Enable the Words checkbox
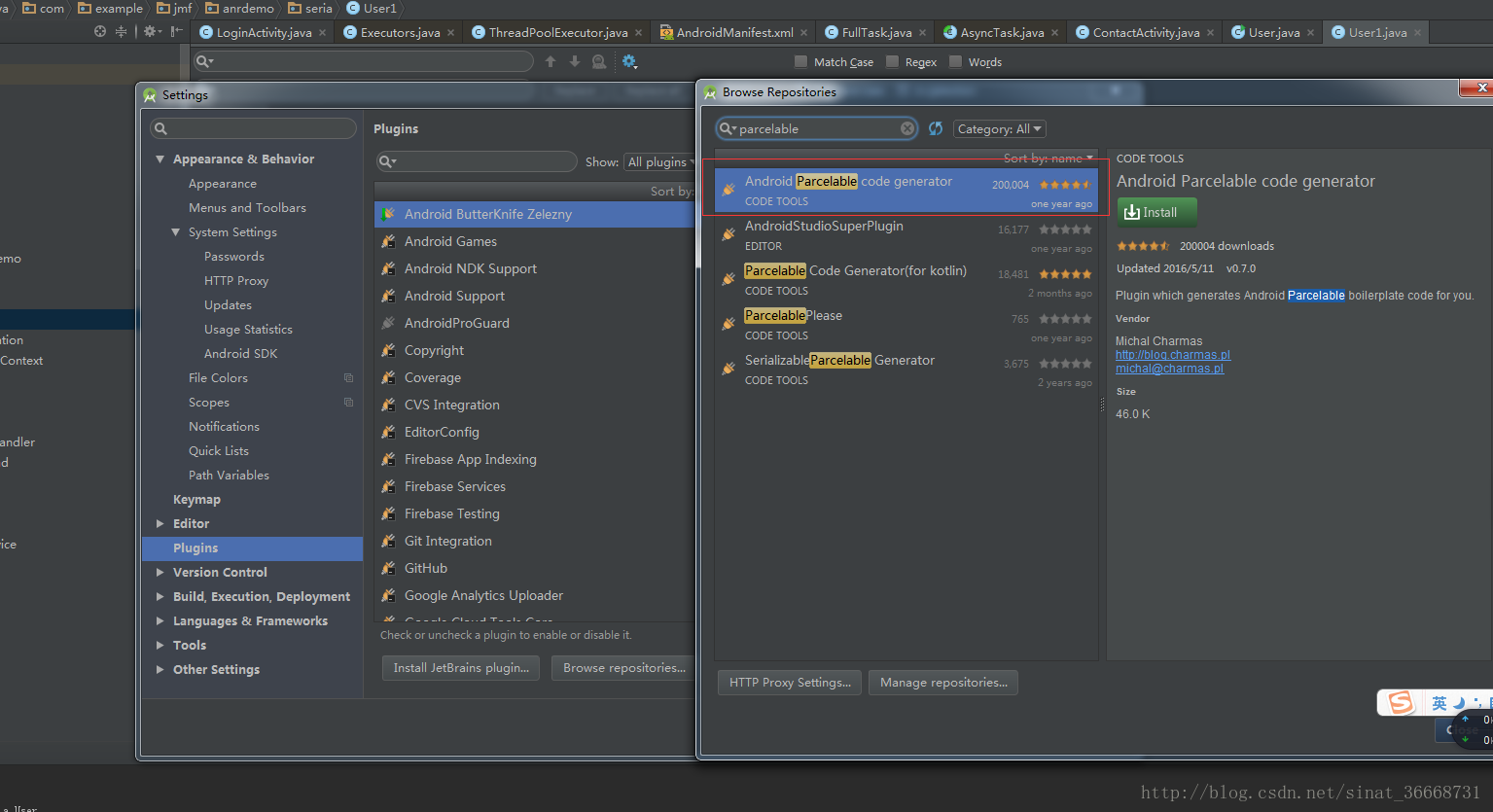1493x812 pixels. (x=955, y=61)
